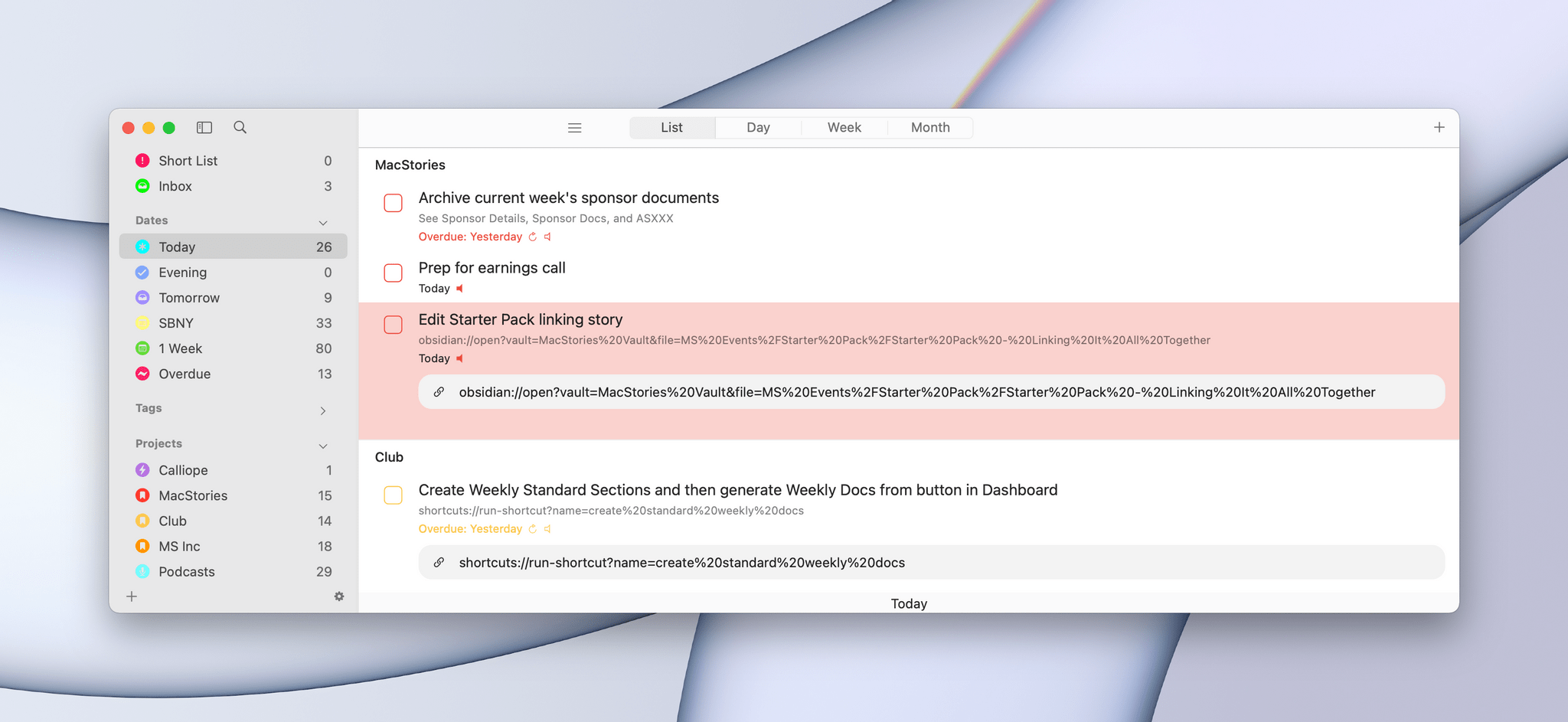Click the Club group heading in task list
The image size is (1568, 722).
point(389,457)
